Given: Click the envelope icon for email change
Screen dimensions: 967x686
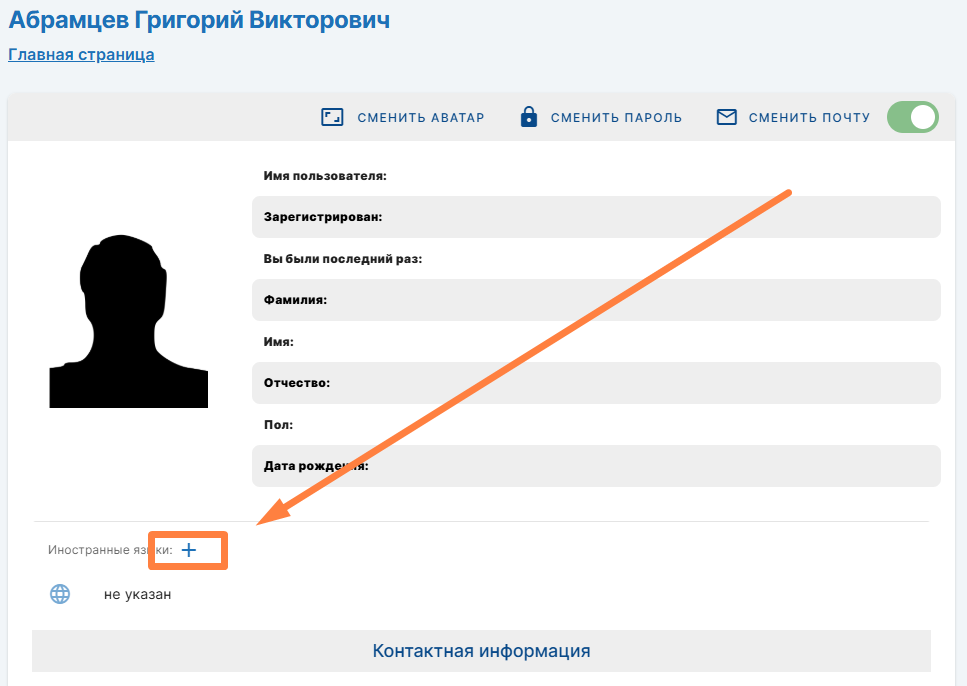Looking at the screenshot, I should pos(727,117).
